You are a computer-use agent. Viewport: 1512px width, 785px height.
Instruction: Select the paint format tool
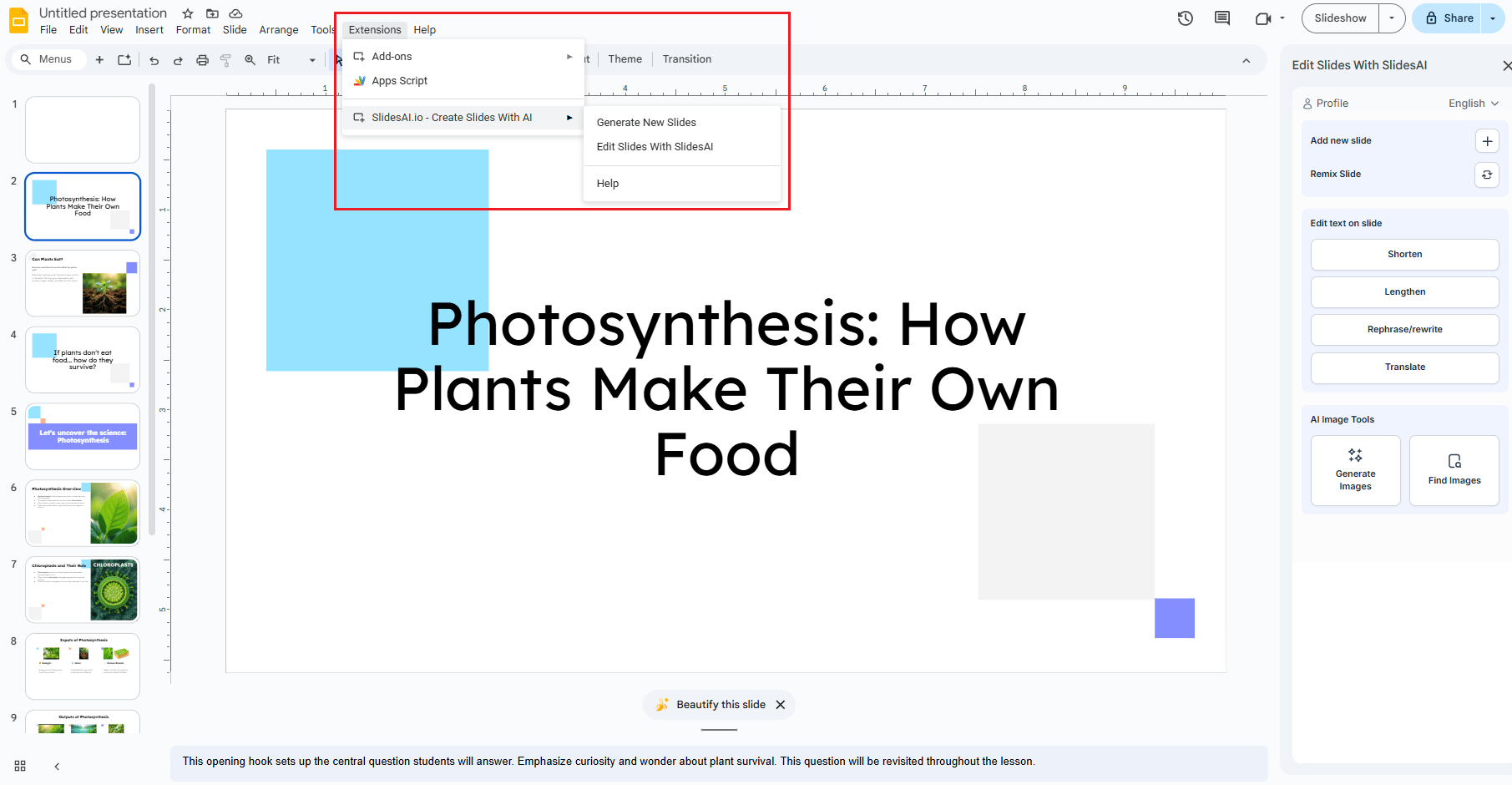tap(225, 60)
